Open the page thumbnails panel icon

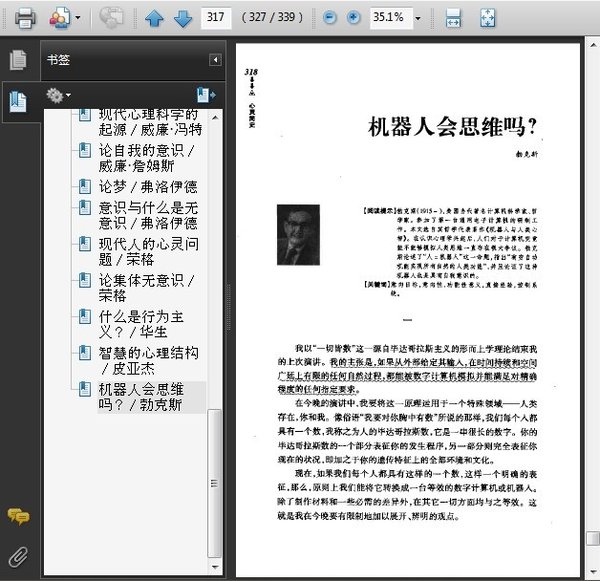[x=18, y=60]
